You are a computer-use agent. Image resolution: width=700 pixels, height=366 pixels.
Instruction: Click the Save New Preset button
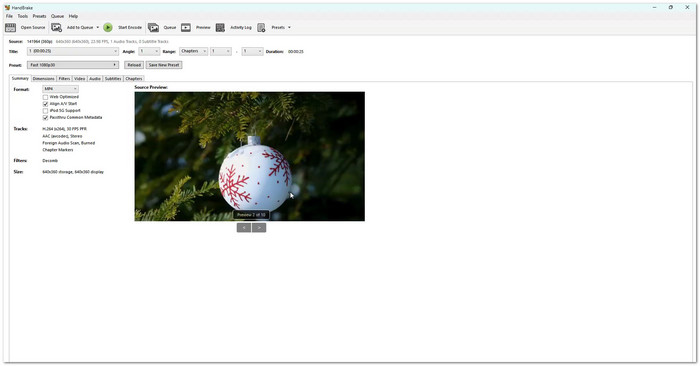164,65
